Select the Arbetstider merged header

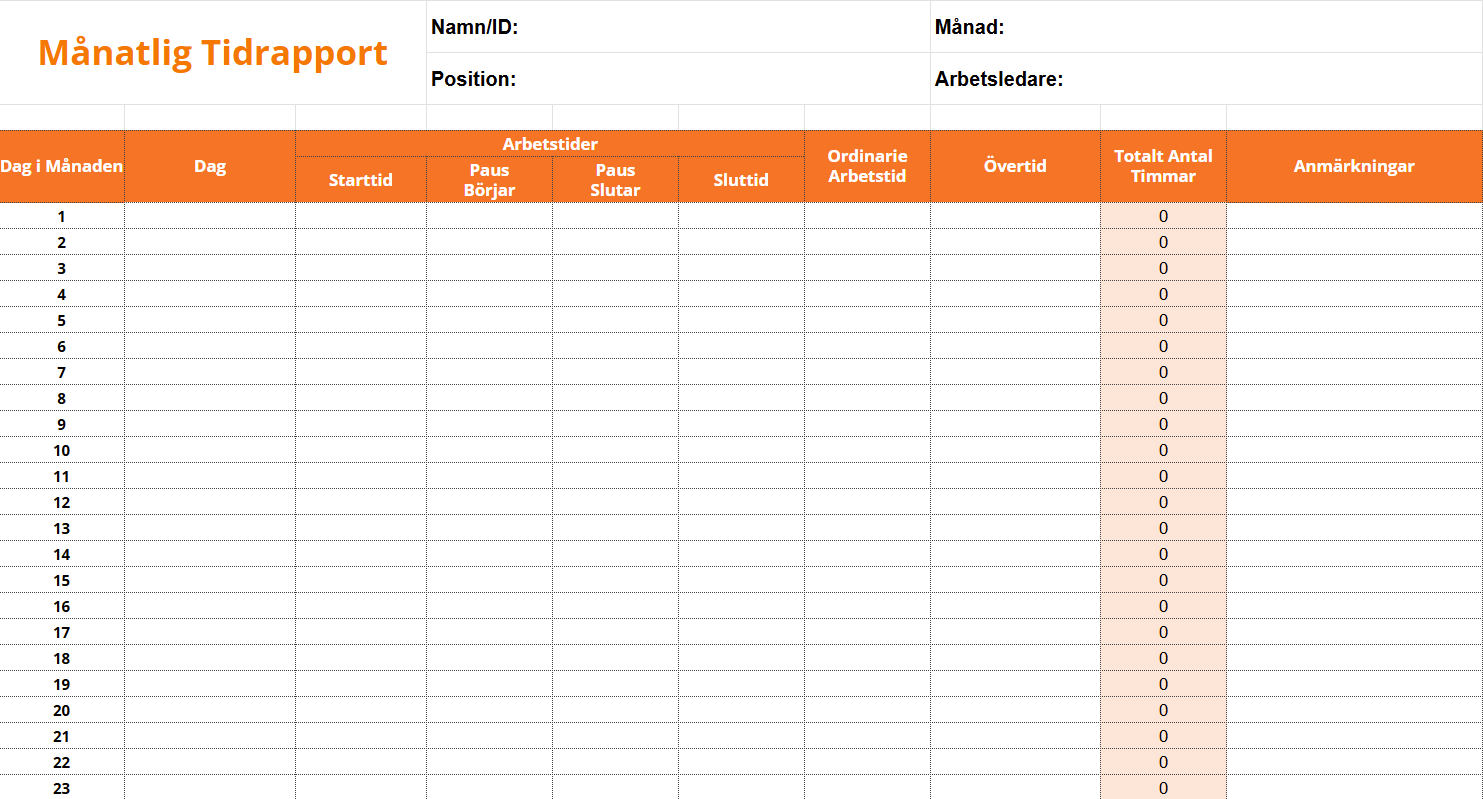[550, 144]
